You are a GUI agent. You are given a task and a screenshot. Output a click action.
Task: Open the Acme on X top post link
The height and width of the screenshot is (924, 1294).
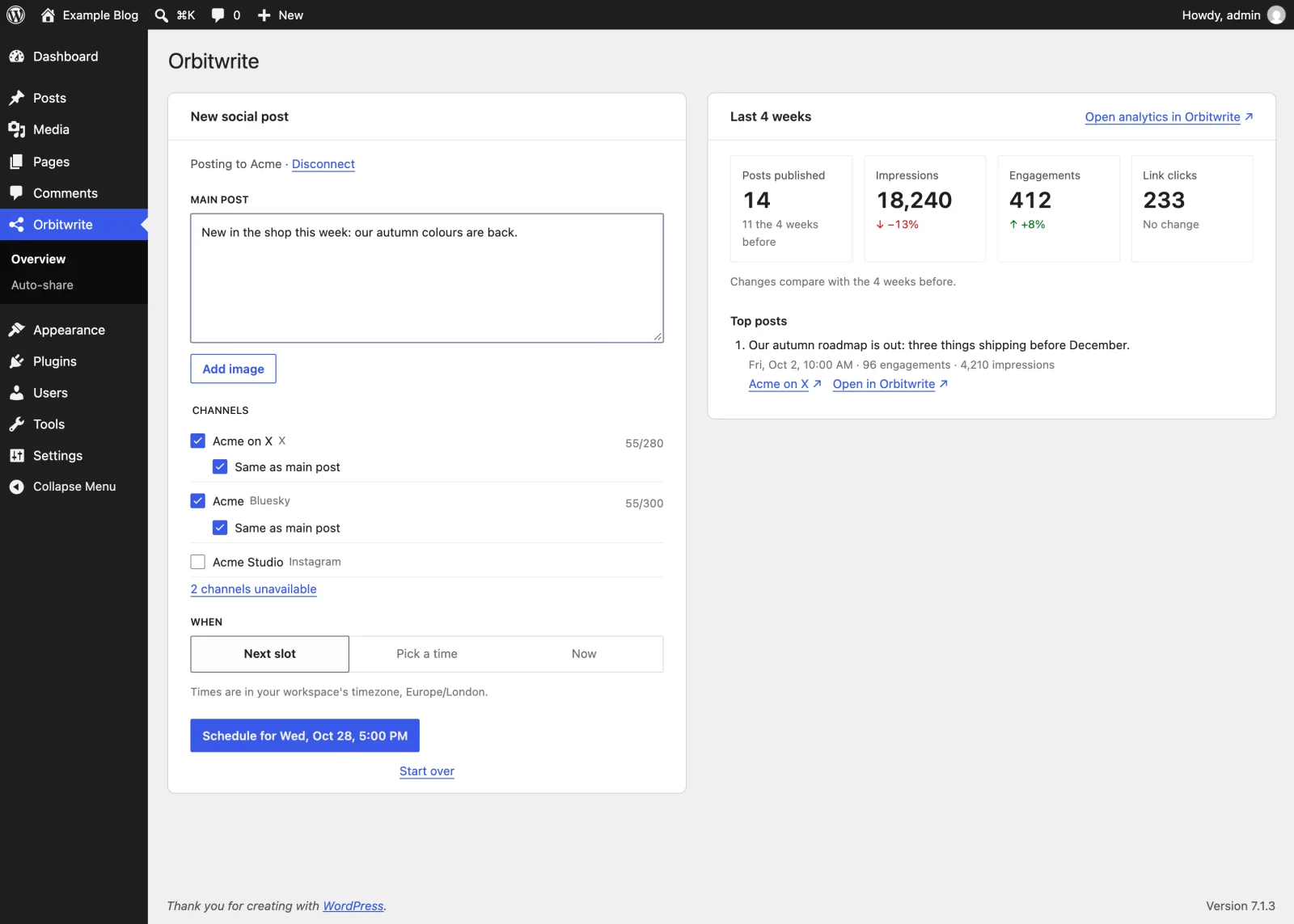pos(784,384)
